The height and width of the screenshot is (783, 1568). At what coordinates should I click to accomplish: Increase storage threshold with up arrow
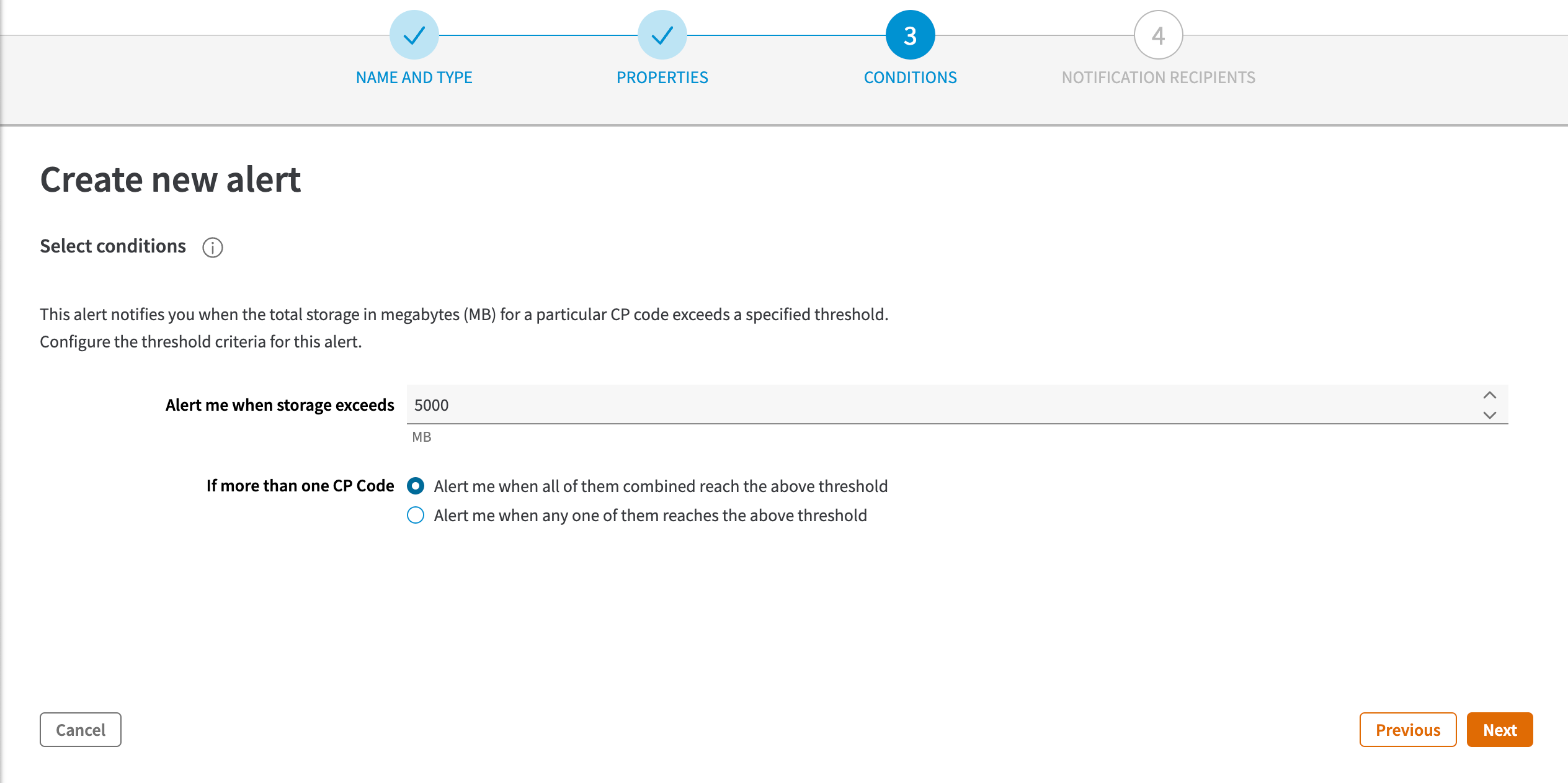pos(1489,395)
